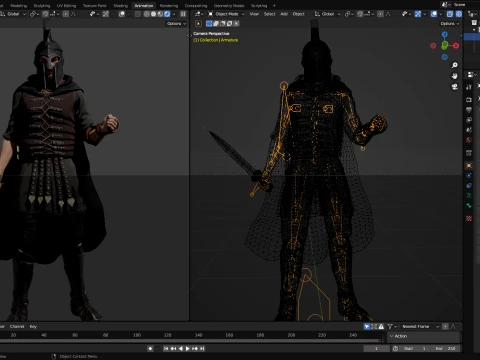Open the Output properties tab

469,110
